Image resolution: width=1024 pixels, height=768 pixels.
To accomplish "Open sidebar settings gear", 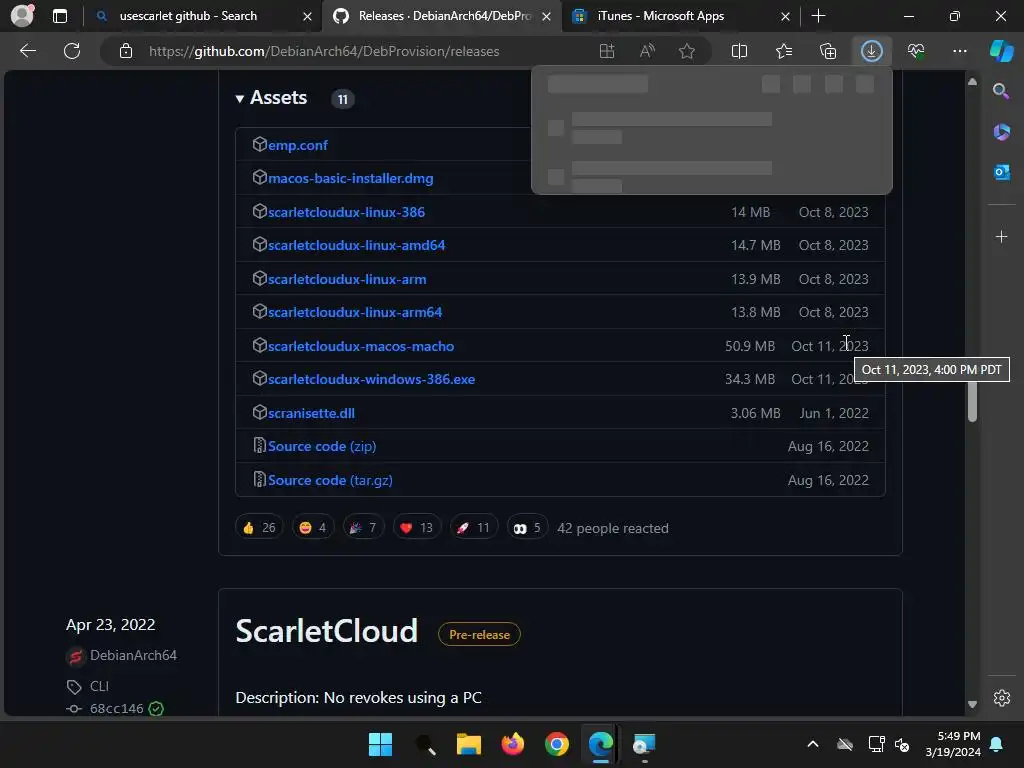I will (x=1001, y=698).
